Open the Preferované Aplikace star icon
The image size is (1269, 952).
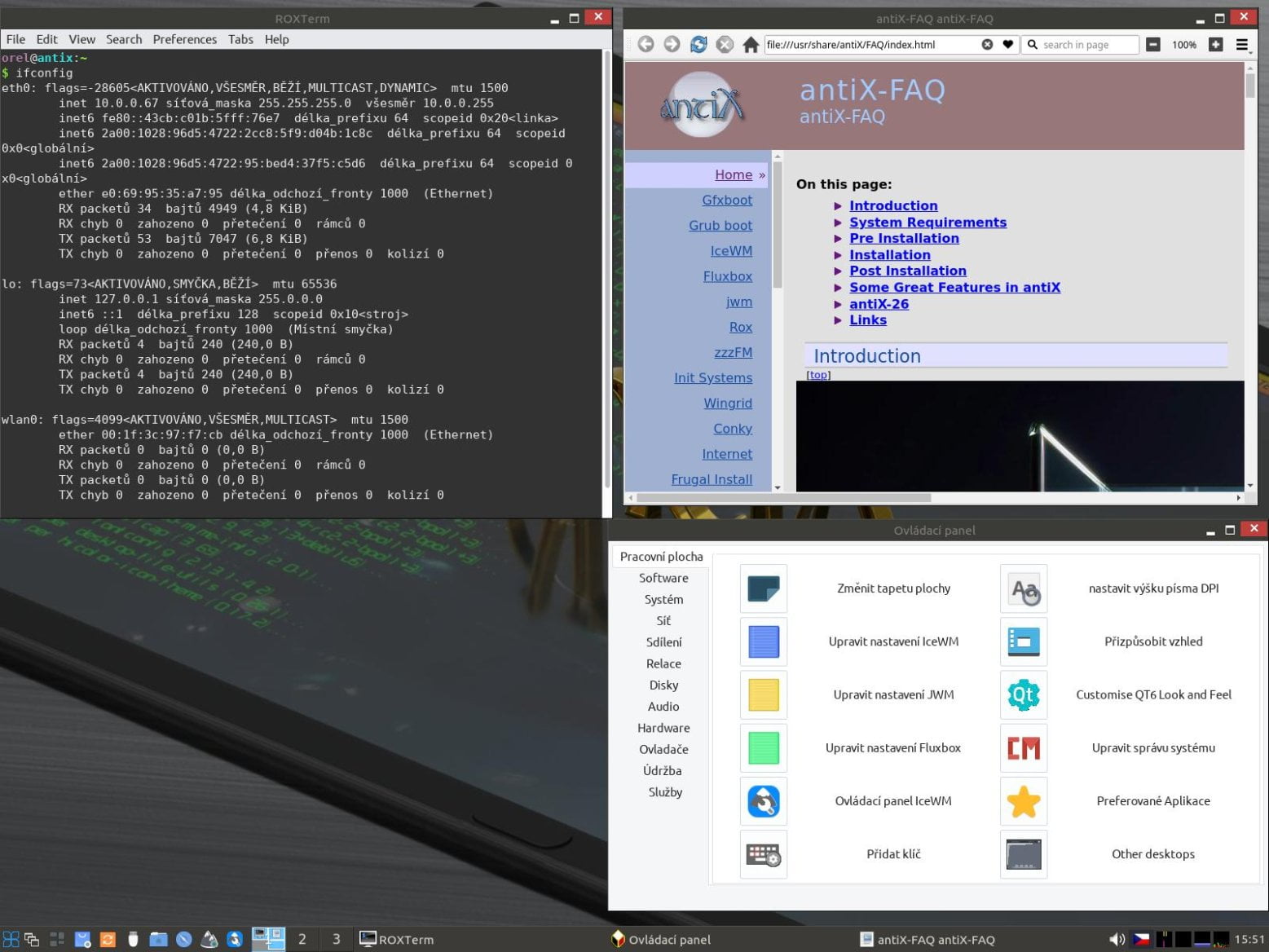coord(1024,801)
